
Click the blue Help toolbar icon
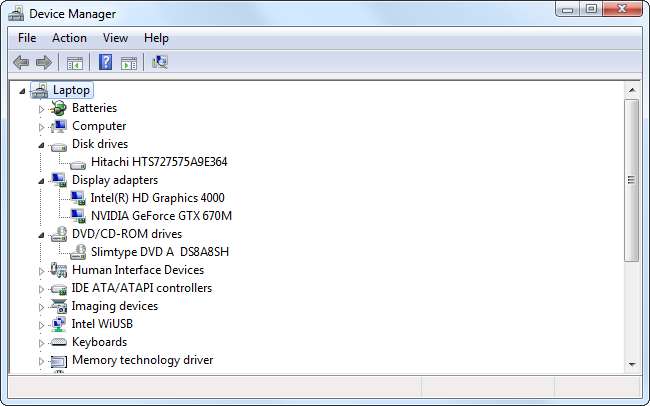[x=105, y=62]
